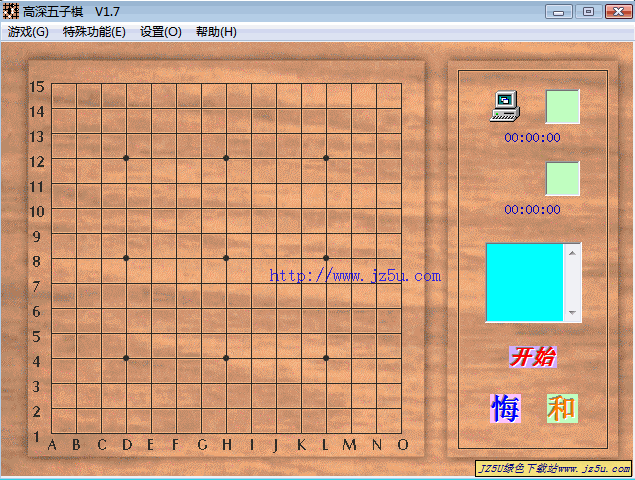The height and width of the screenshot is (480, 635).
Task: Open the 设置(O) settings menu
Action: pyautogui.click(x=161, y=31)
